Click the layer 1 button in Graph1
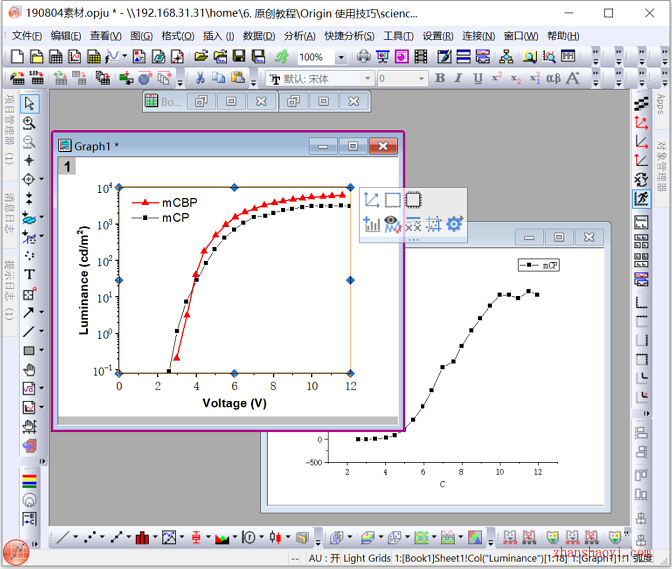This screenshot has height=569, width=672. pos(67,166)
